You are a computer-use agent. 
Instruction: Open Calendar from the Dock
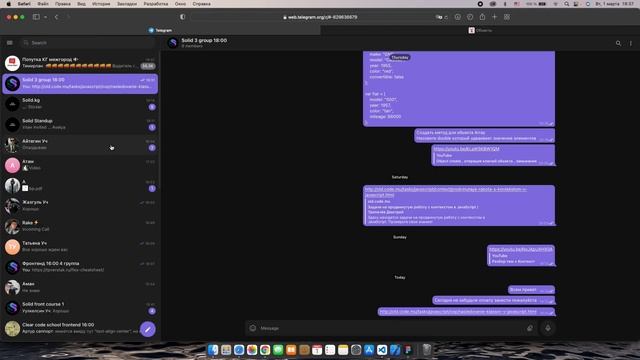[317, 350]
